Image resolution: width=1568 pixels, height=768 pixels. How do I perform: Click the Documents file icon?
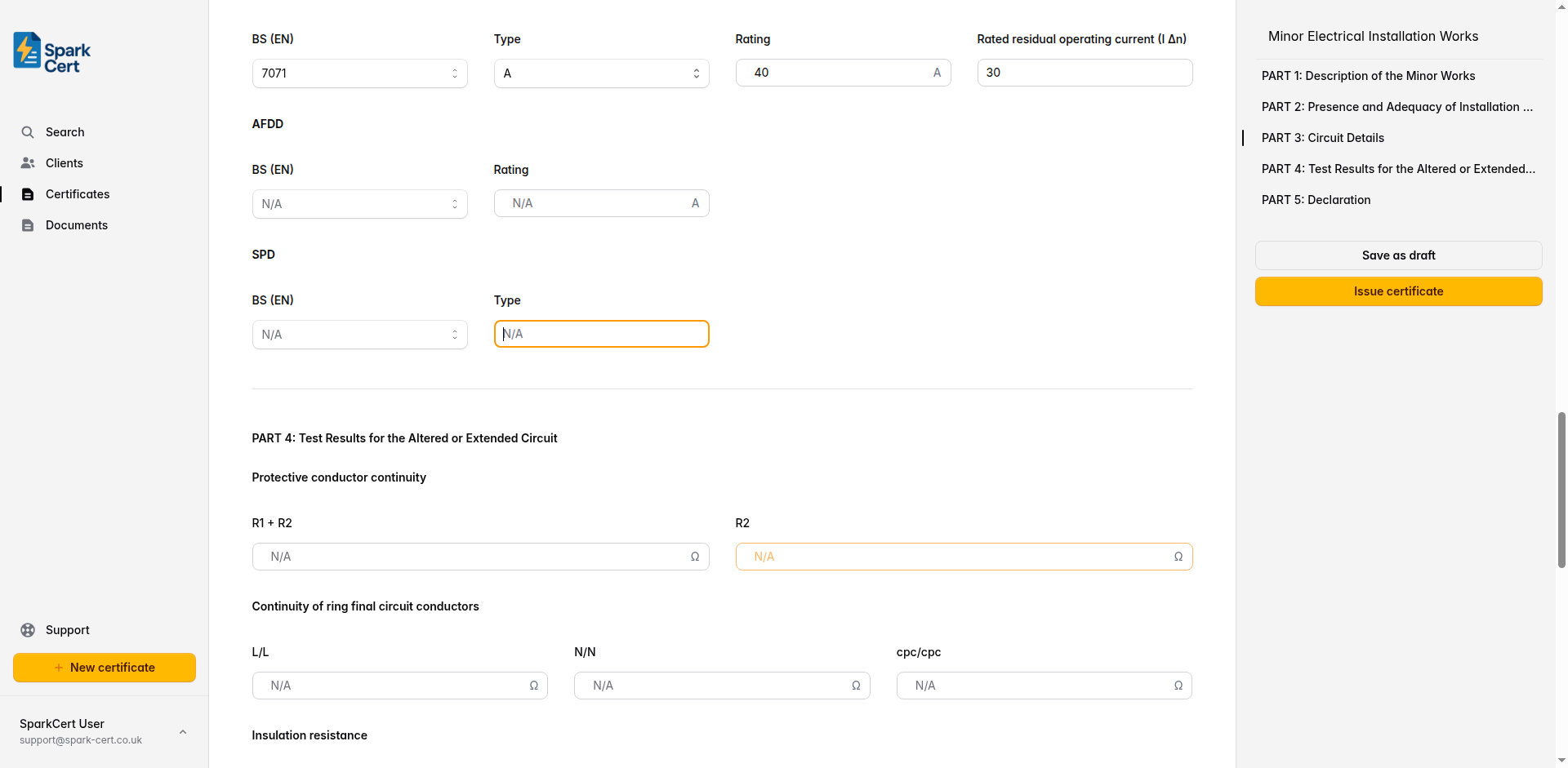(x=28, y=225)
